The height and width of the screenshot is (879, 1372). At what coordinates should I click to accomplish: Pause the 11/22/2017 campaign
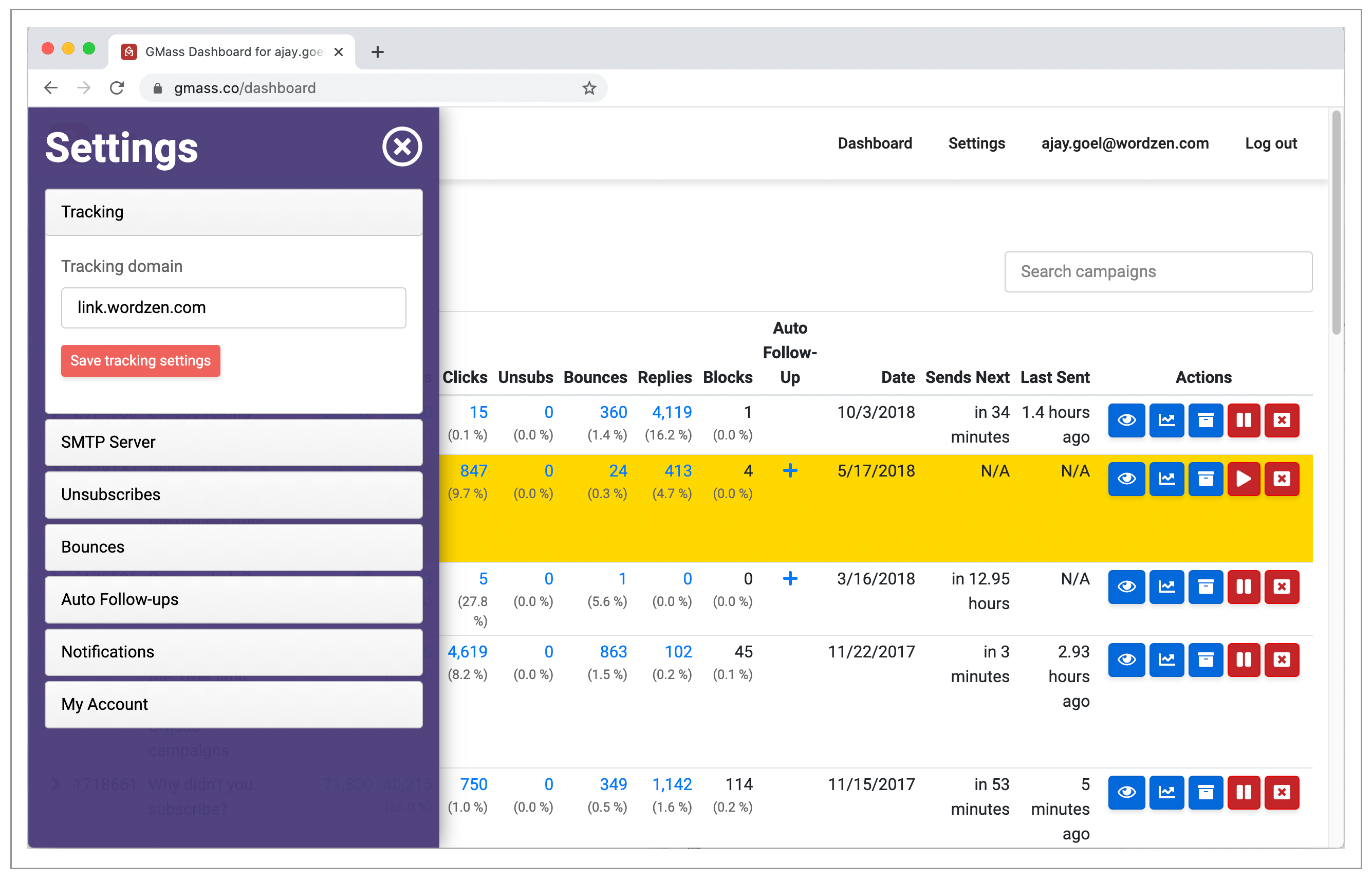pos(1243,659)
